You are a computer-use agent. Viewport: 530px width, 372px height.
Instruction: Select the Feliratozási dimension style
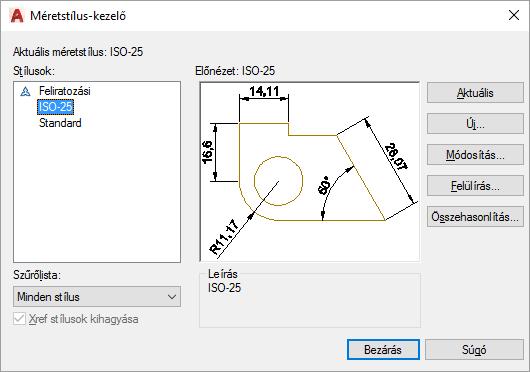pos(65,91)
